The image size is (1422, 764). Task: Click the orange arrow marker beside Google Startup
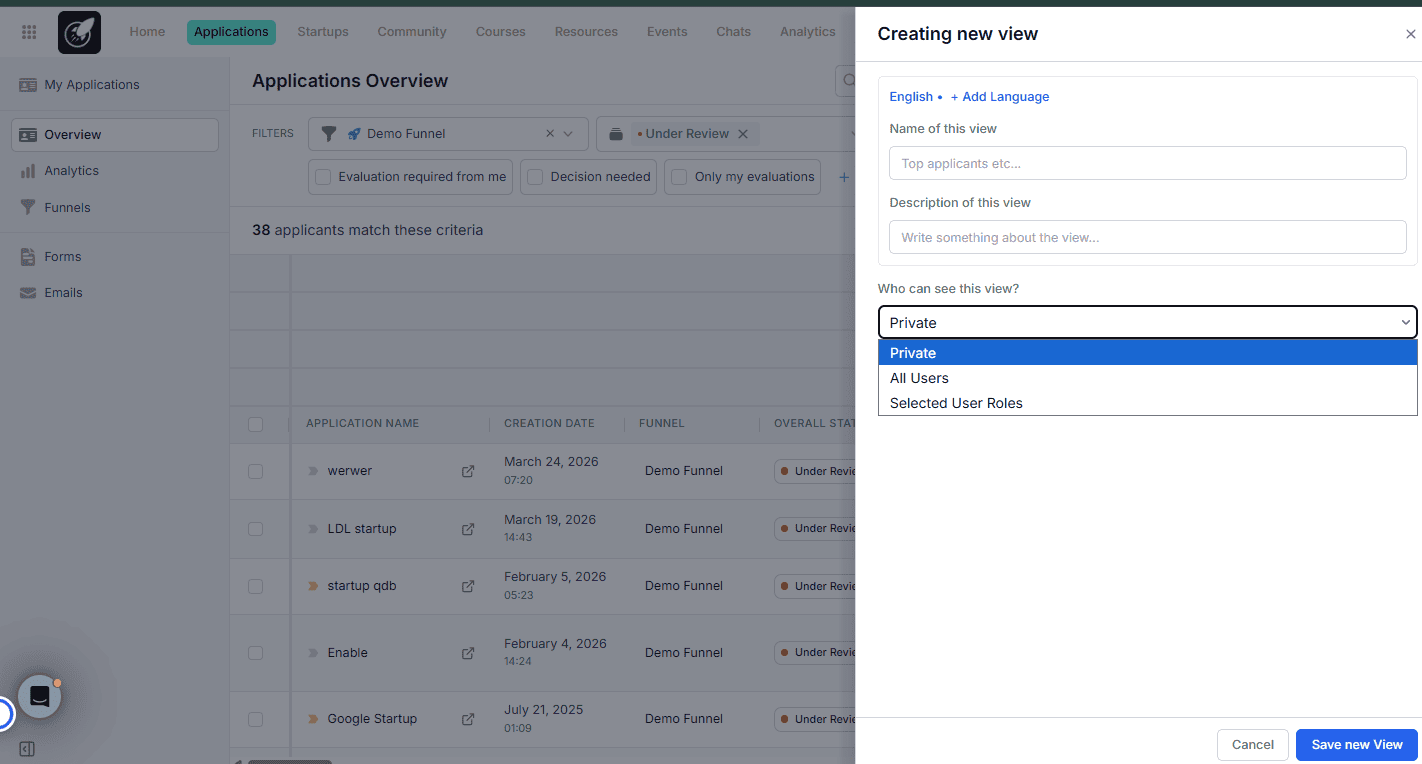pyautogui.click(x=313, y=719)
